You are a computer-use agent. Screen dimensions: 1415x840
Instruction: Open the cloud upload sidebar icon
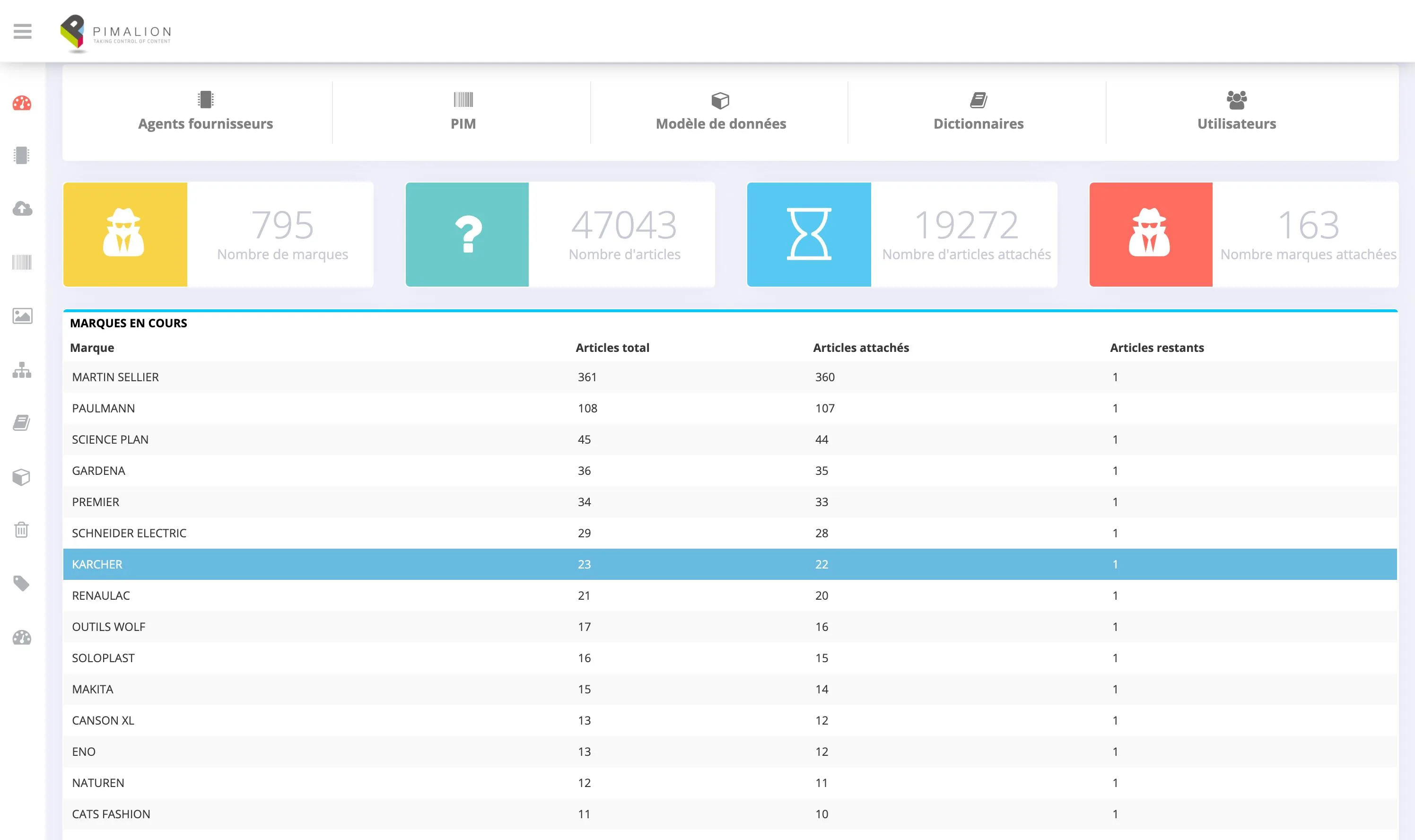coord(22,208)
